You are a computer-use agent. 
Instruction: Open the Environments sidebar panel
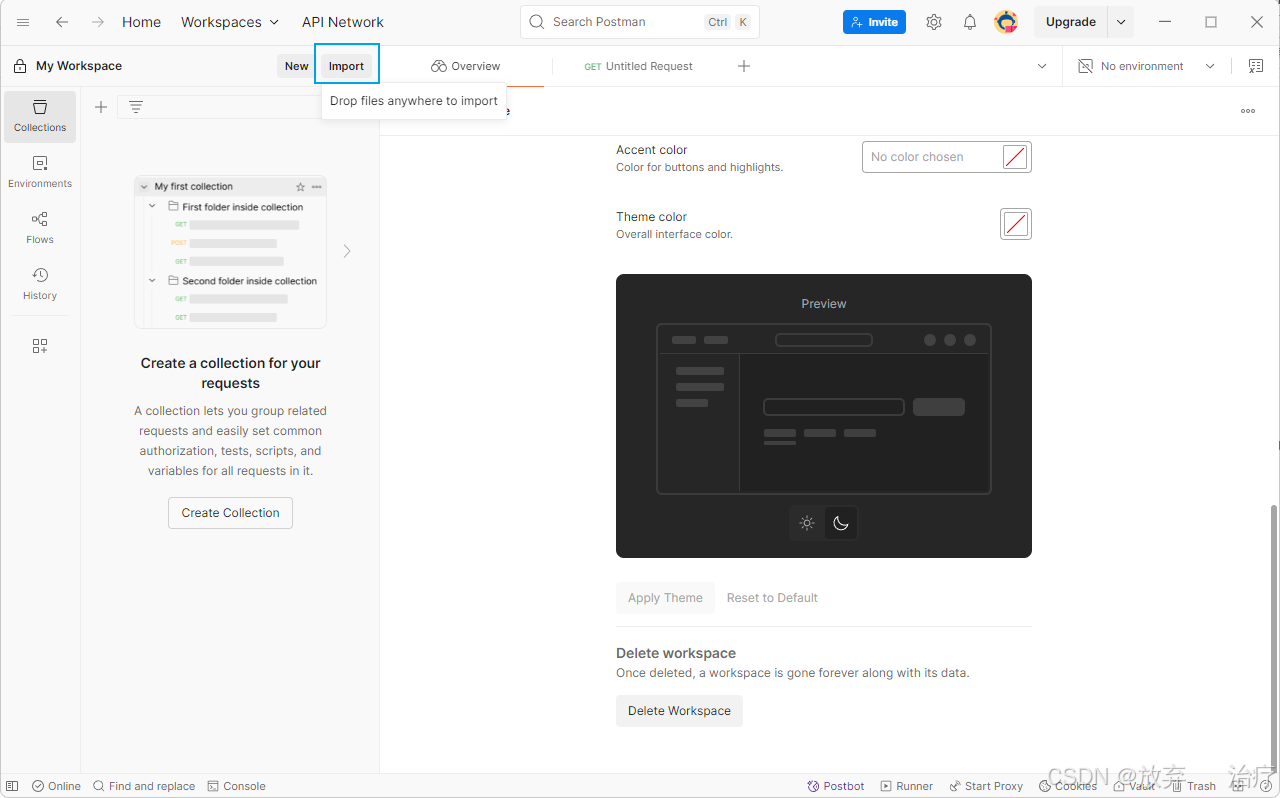point(40,173)
